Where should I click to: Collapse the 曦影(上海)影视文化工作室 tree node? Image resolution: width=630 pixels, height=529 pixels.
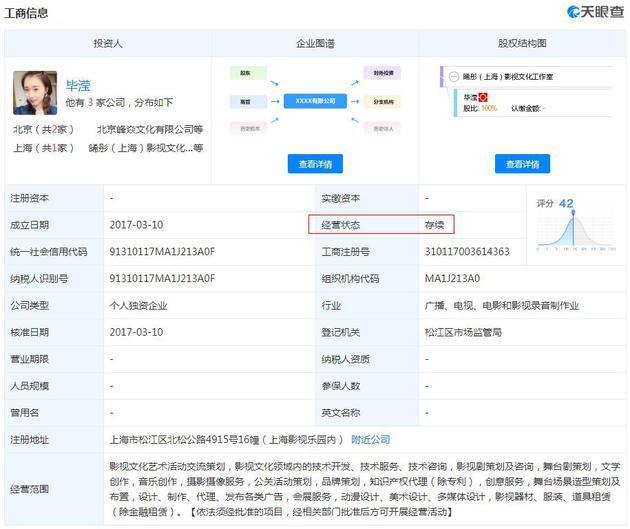pyautogui.click(x=454, y=76)
